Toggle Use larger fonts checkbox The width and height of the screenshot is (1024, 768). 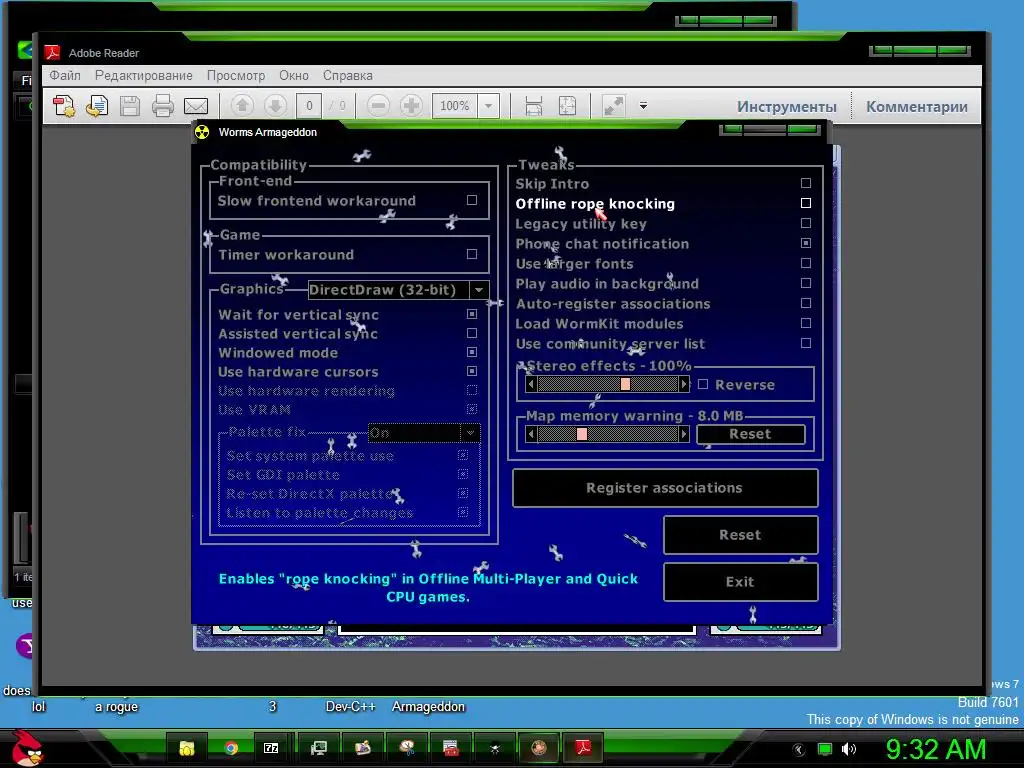coord(806,263)
